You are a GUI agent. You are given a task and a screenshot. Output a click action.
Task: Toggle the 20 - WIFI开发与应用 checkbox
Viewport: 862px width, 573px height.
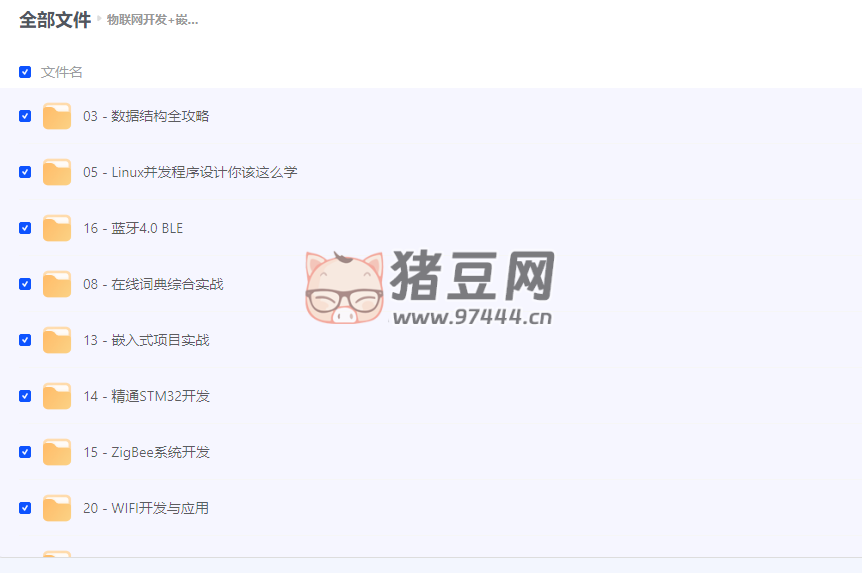(25, 508)
